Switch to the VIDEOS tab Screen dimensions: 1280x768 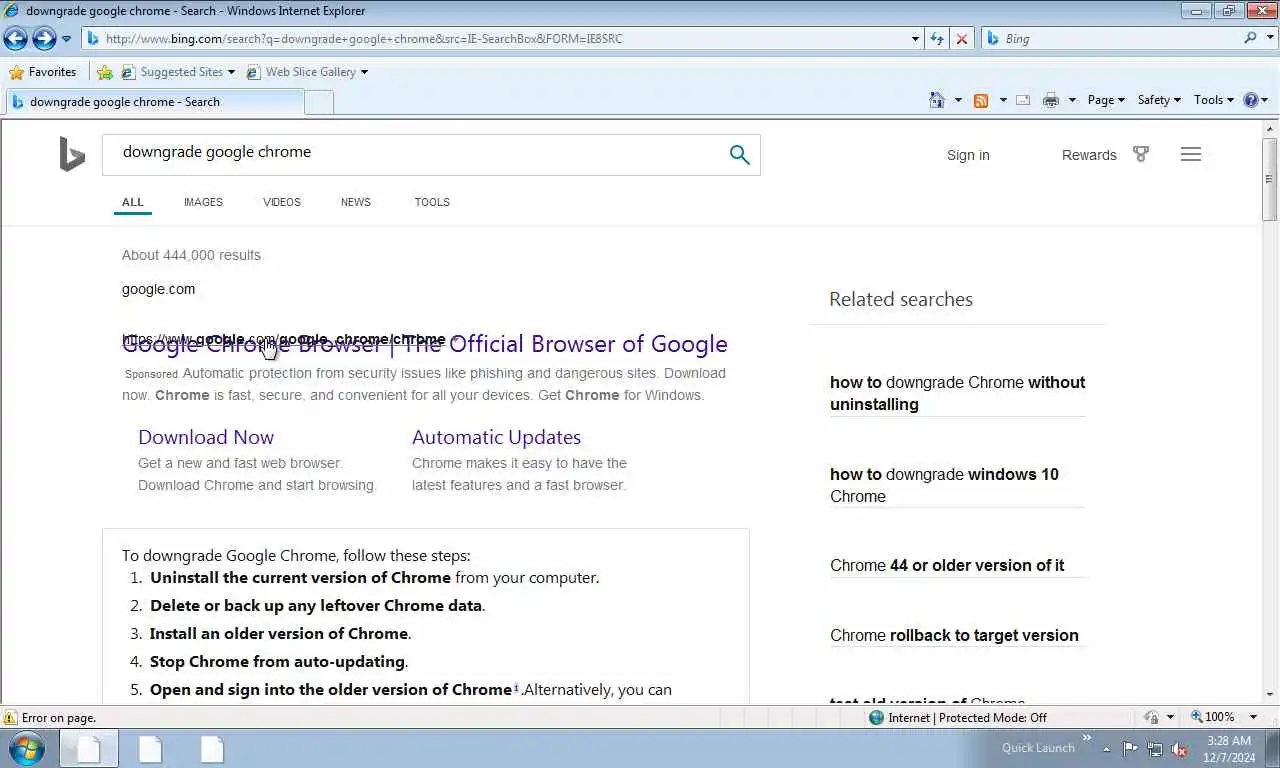click(282, 202)
